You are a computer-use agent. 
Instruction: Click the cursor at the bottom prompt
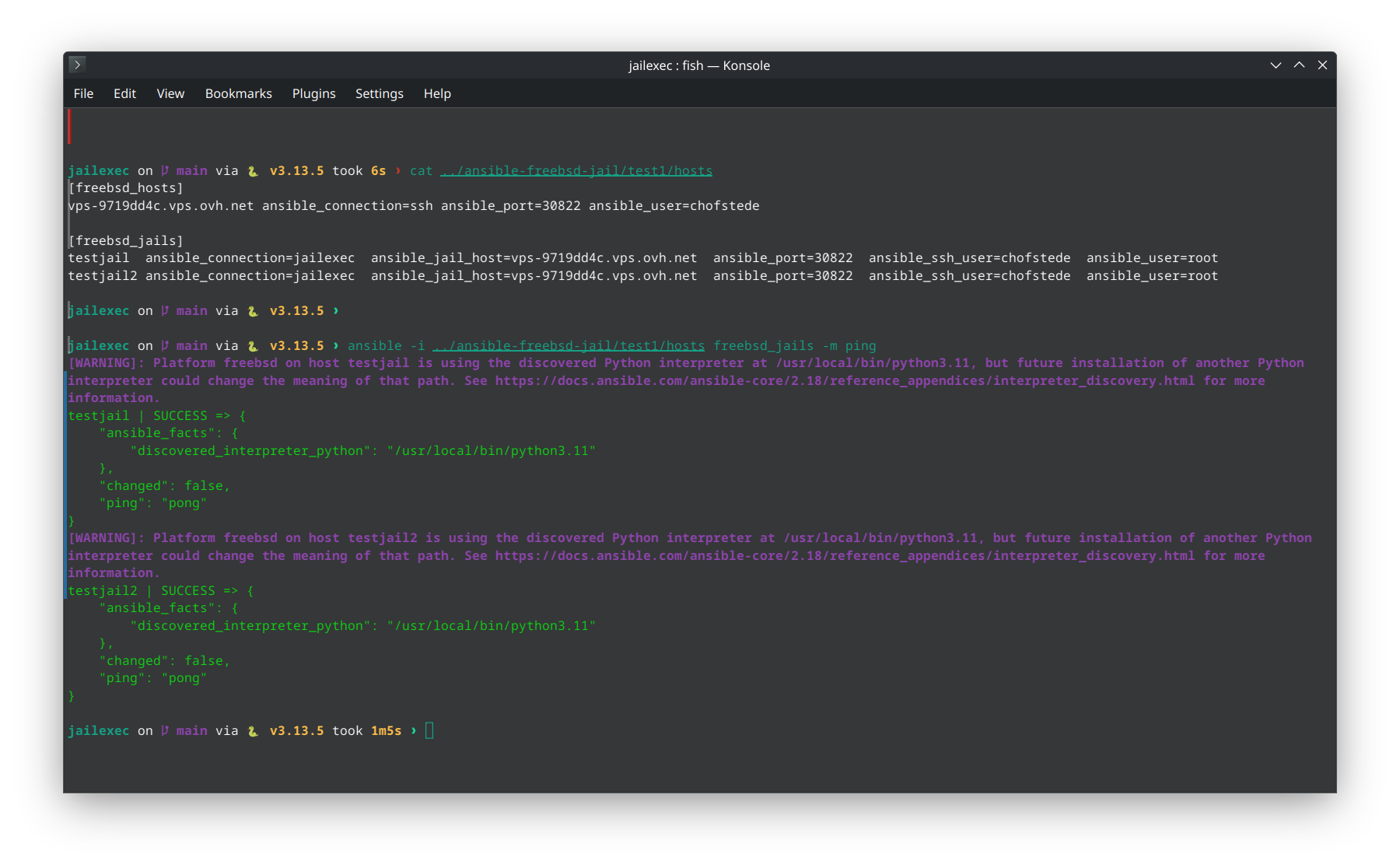coord(429,731)
